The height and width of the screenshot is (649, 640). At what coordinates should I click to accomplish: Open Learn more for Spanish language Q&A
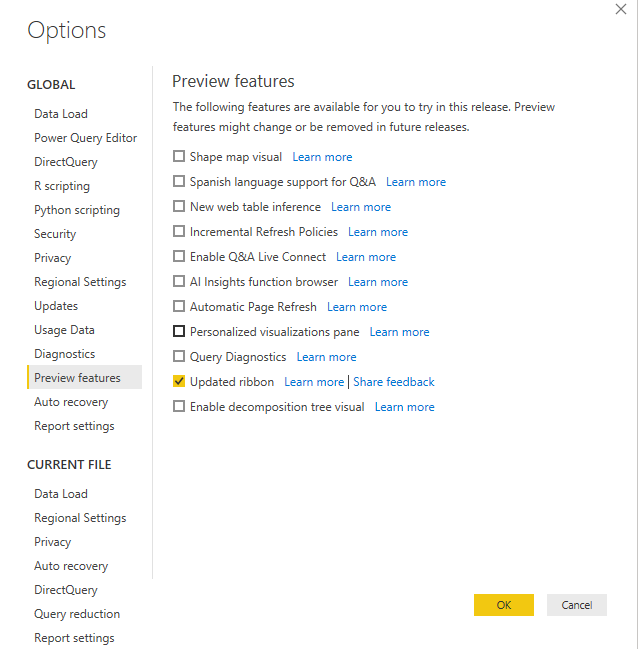point(416,182)
